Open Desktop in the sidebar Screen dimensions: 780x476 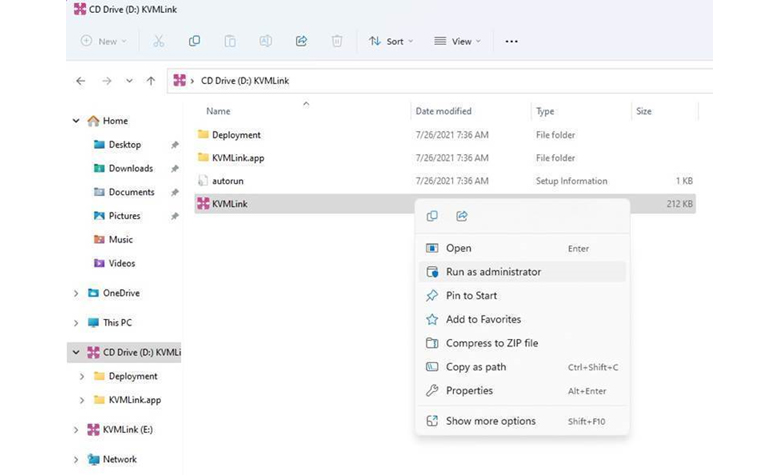pyautogui.click(x=124, y=145)
